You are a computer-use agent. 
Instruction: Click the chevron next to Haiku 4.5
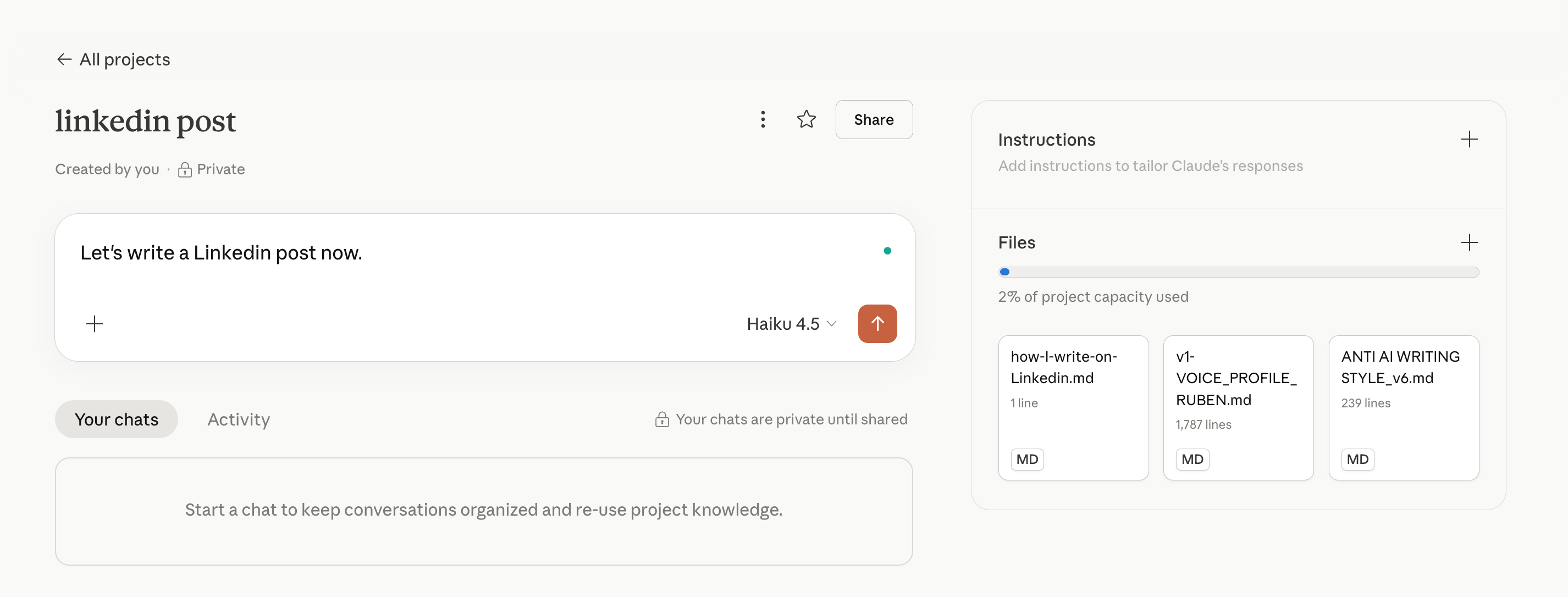click(x=831, y=324)
